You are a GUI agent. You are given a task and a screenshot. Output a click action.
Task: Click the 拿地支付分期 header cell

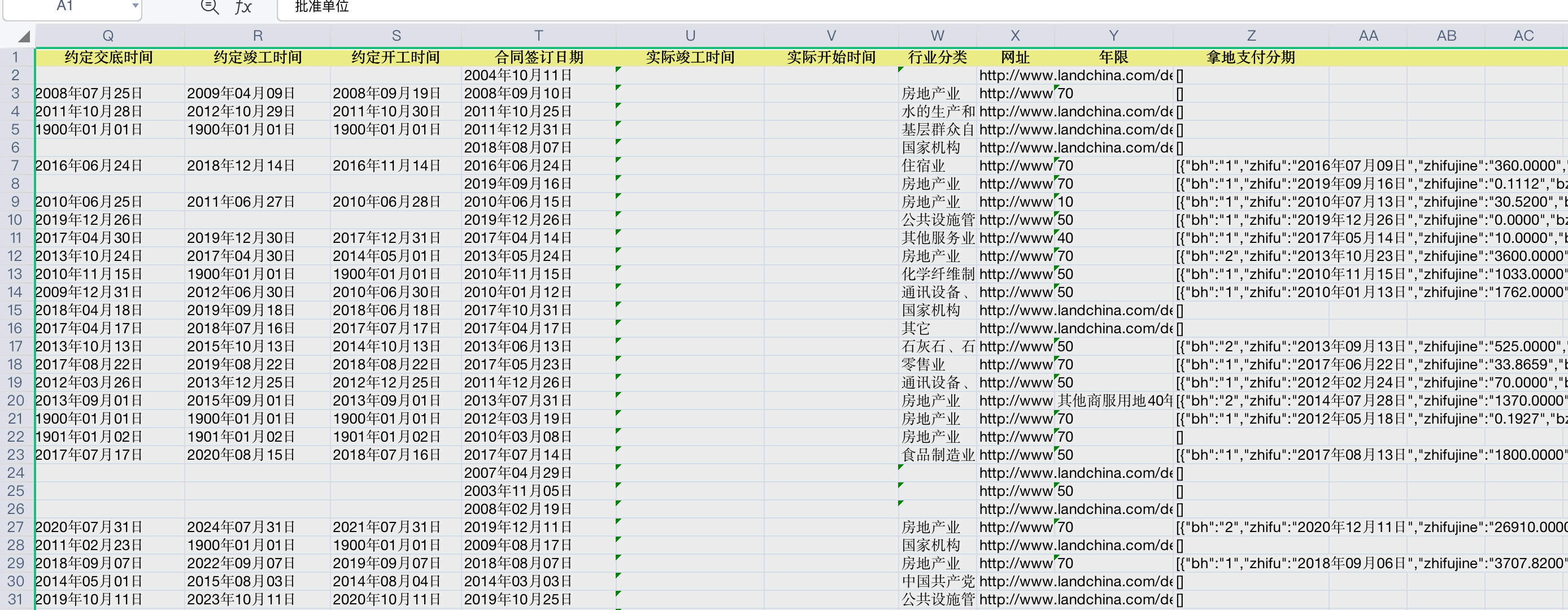(x=1251, y=57)
